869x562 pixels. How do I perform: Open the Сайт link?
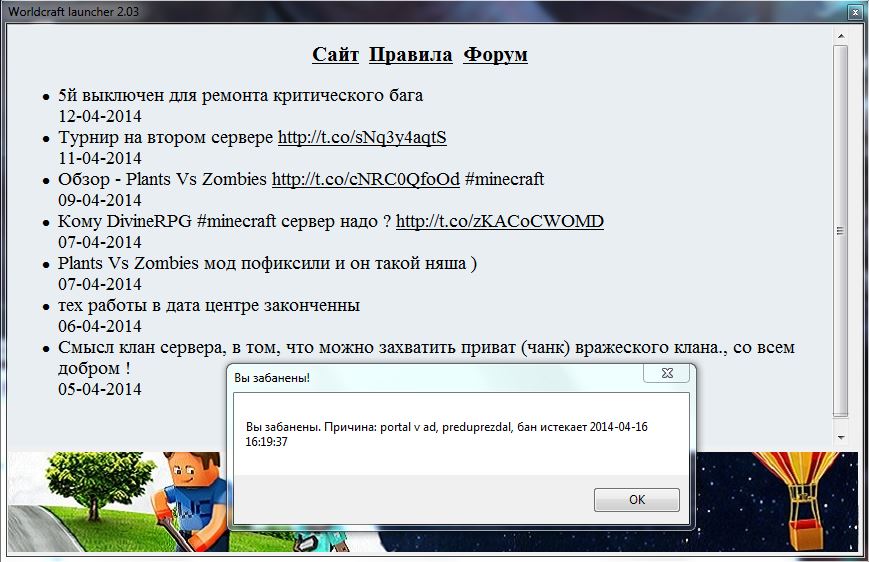pos(335,54)
